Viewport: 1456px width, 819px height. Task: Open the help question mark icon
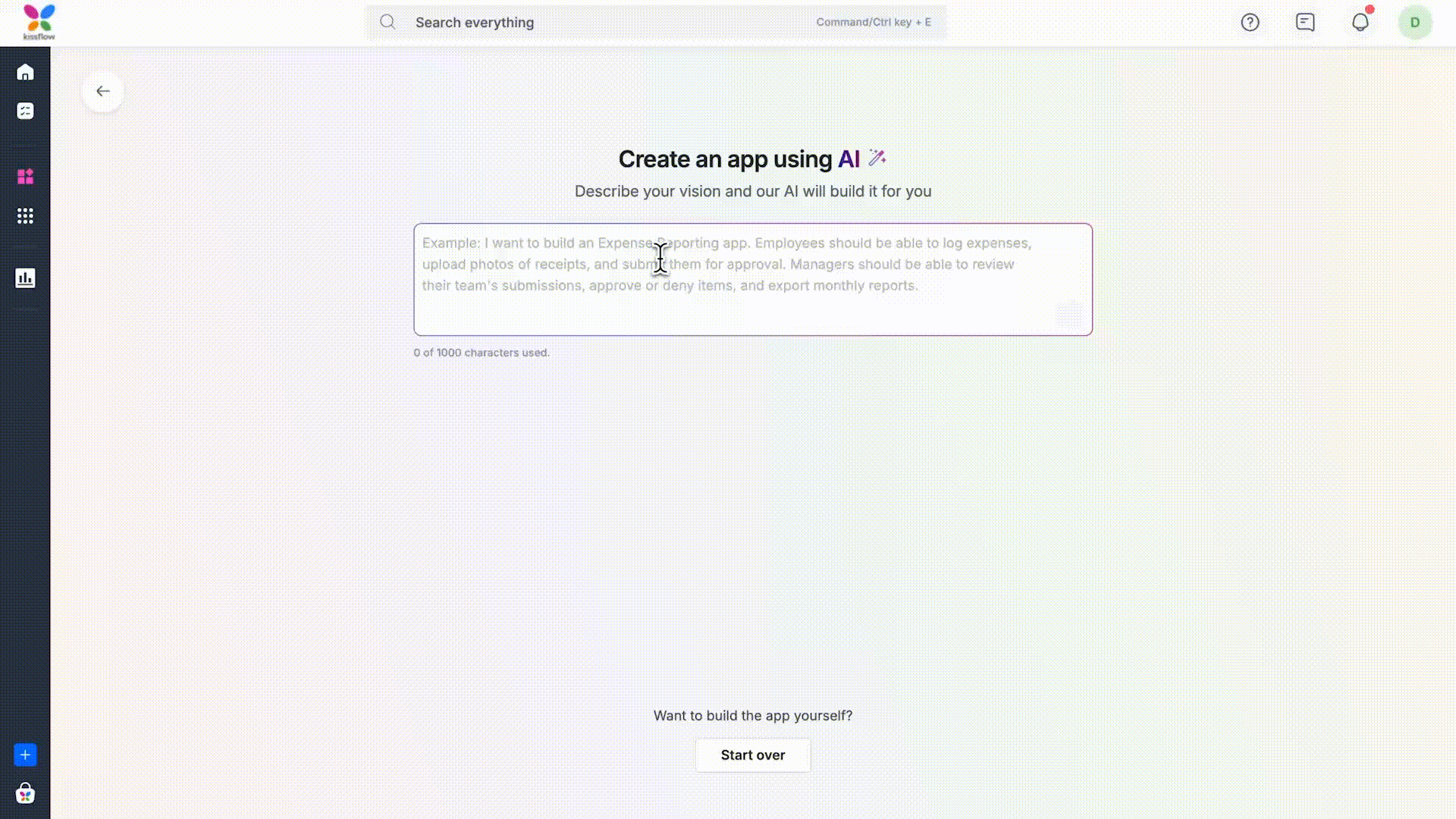click(x=1250, y=23)
